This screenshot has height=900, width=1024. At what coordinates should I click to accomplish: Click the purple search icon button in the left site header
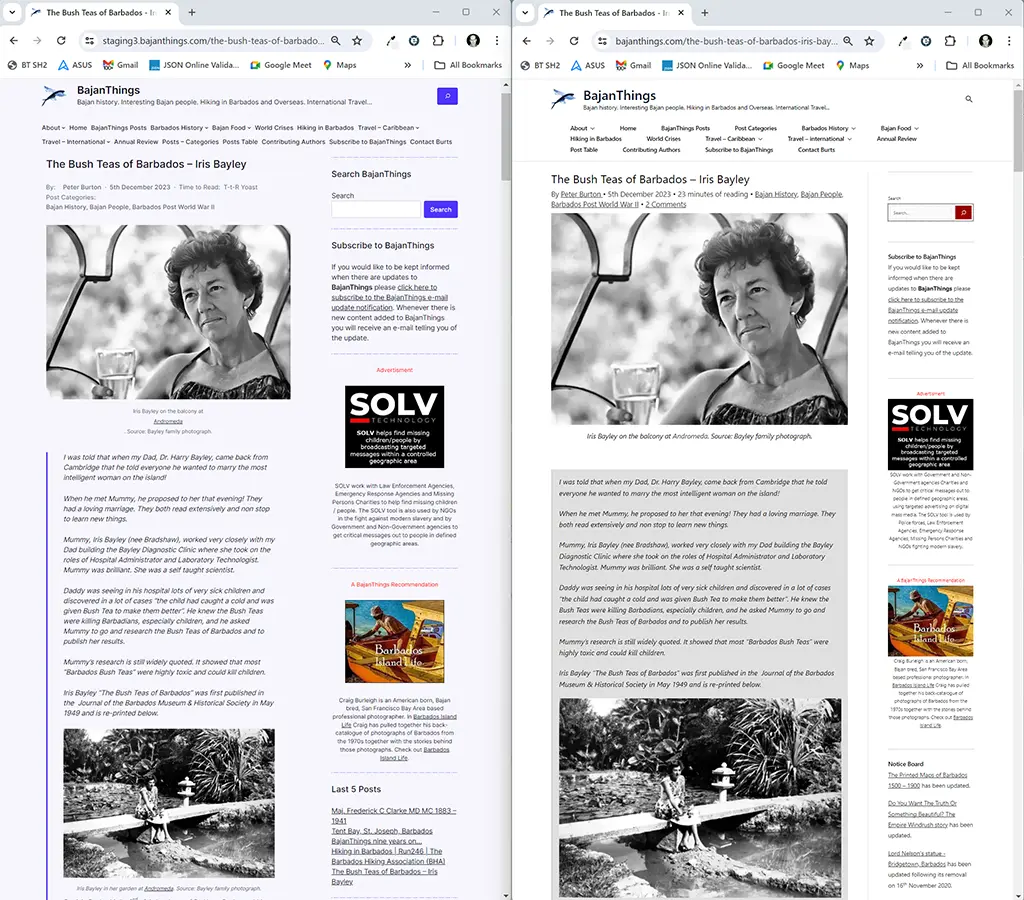(447, 96)
